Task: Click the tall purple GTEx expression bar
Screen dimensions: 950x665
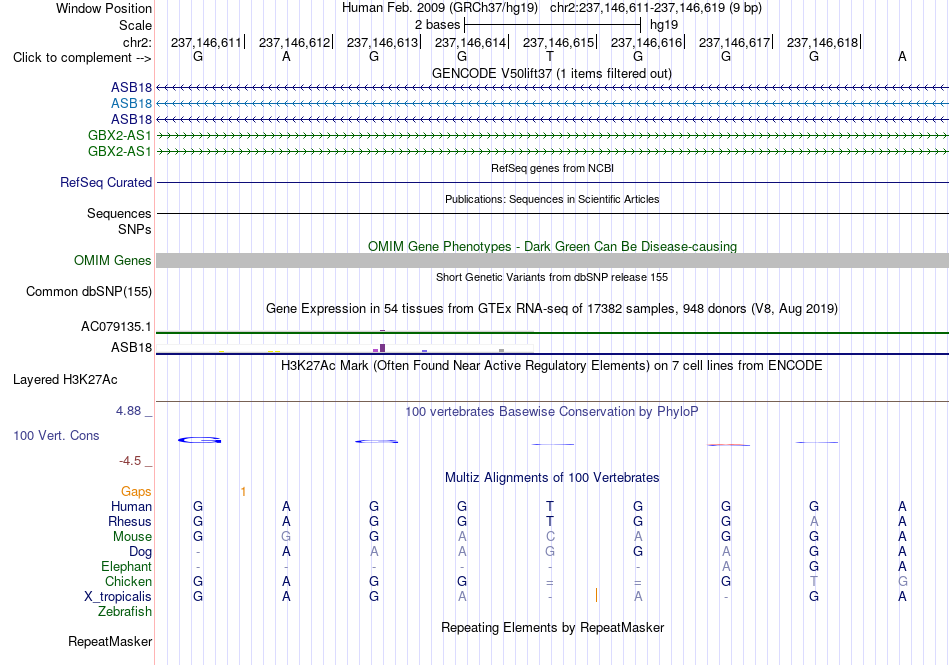Action: click(x=382, y=348)
